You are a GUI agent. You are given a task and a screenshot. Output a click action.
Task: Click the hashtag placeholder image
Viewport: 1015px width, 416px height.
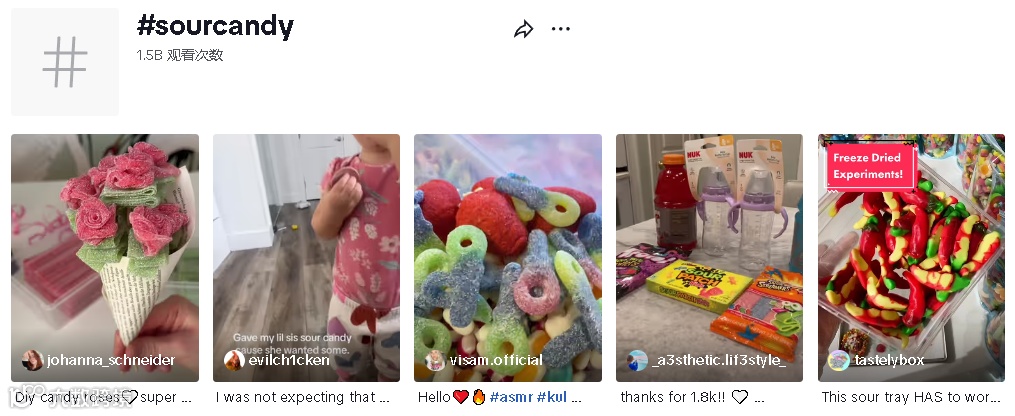65,62
